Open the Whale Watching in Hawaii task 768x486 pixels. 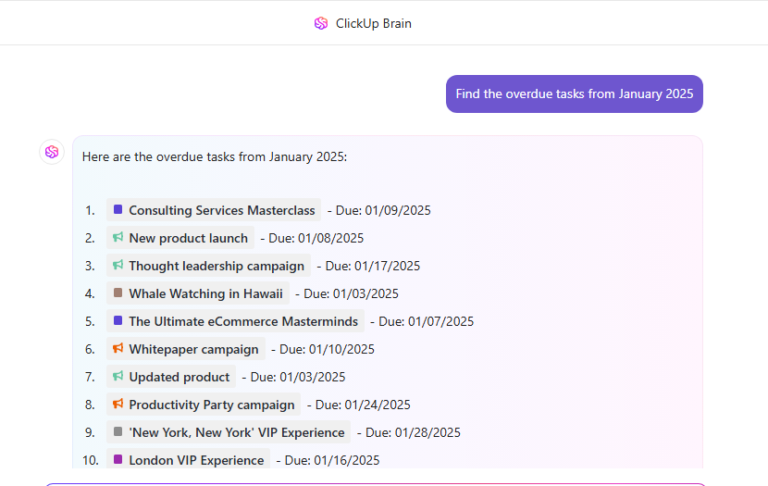(x=198, y=293)
